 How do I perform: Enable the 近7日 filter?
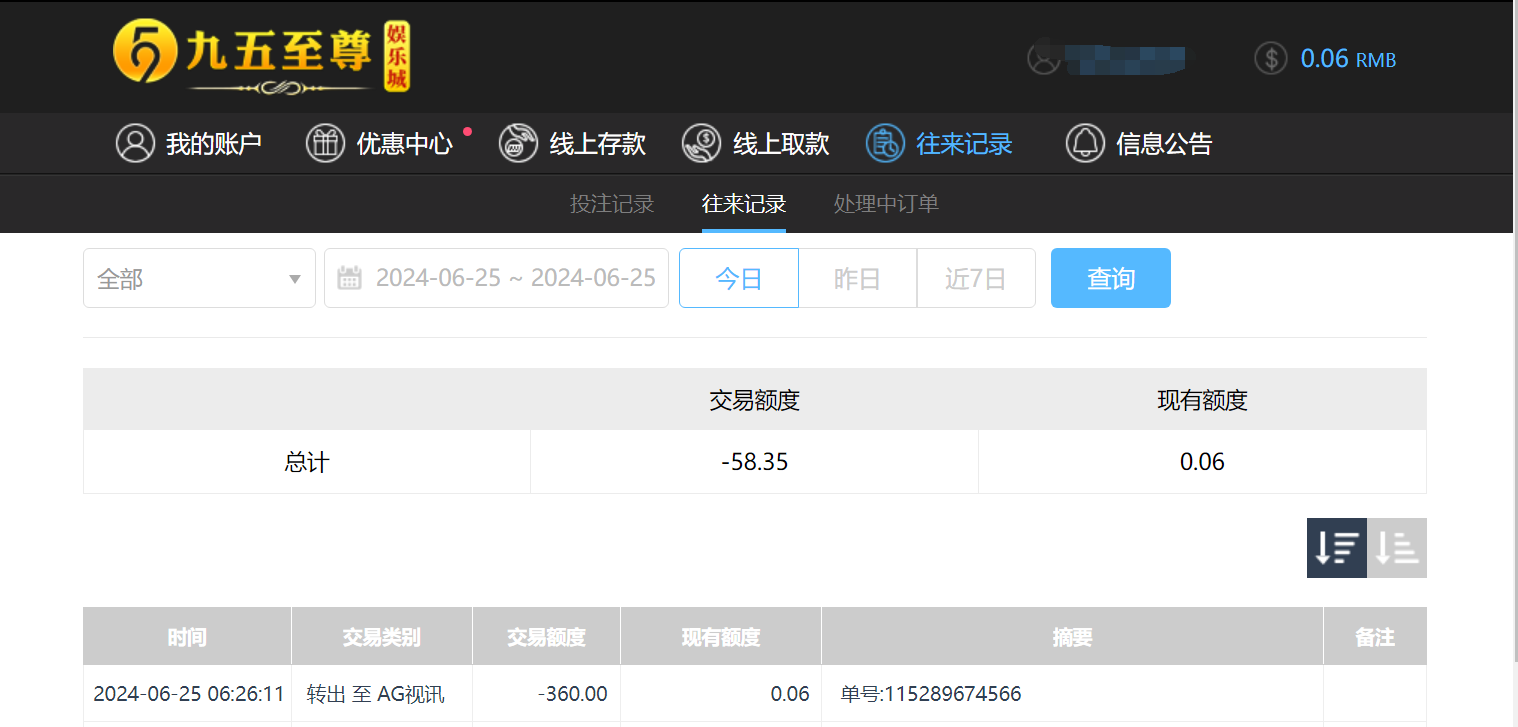coord(975,278)
